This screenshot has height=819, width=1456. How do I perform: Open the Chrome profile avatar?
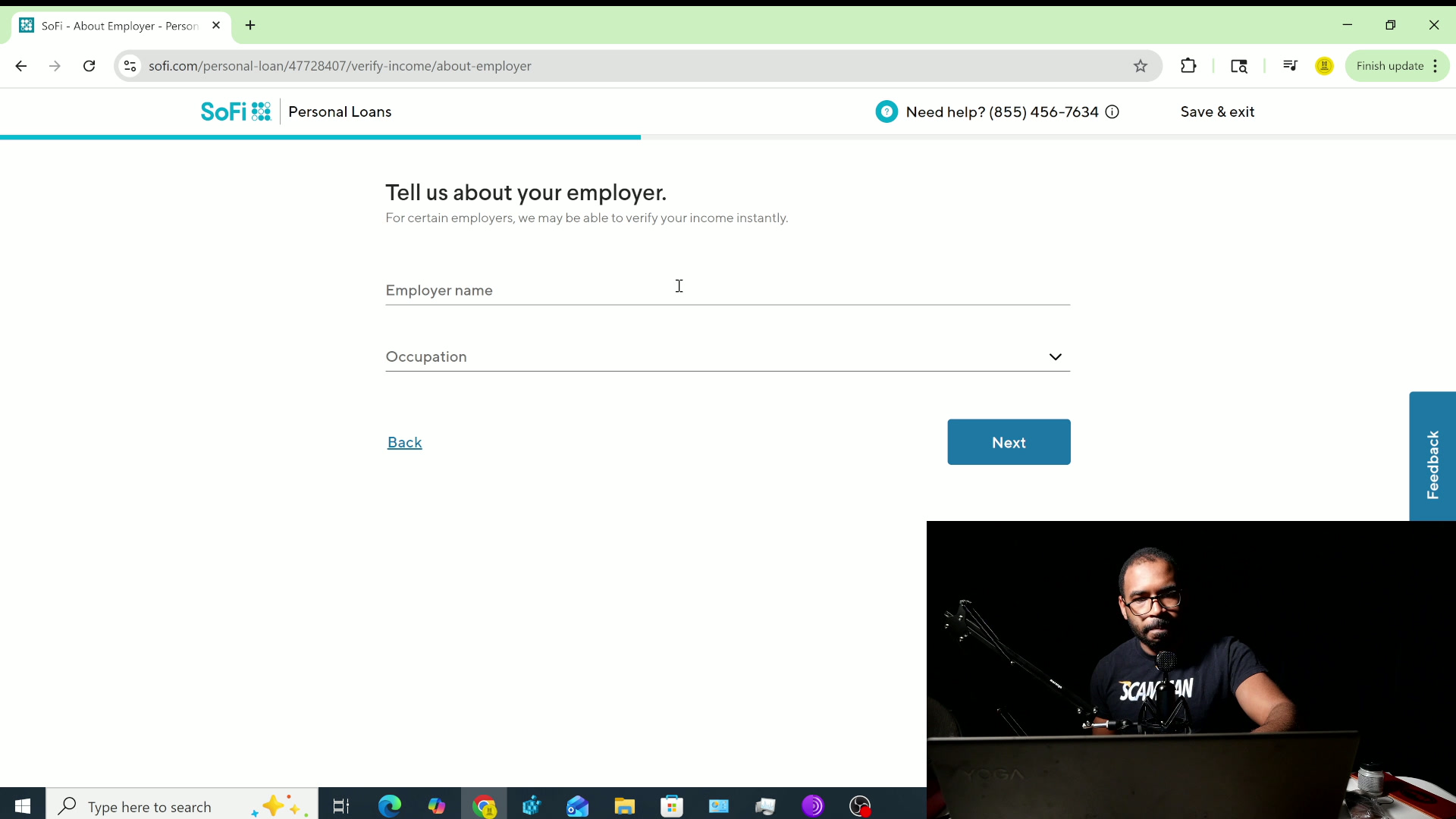(1324, 66)
